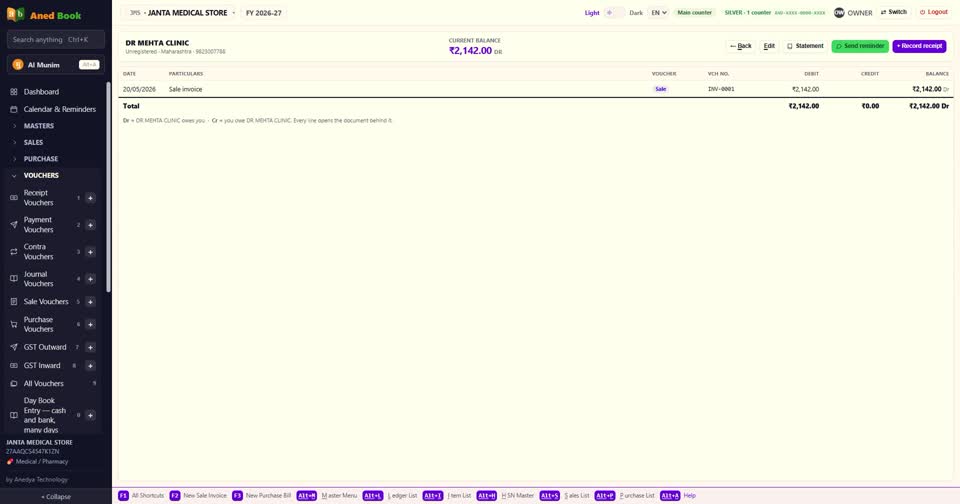The image size is (960, 504).
Task: Click the Purchase Vouchers cart icon
Action: tap(13, 325)
